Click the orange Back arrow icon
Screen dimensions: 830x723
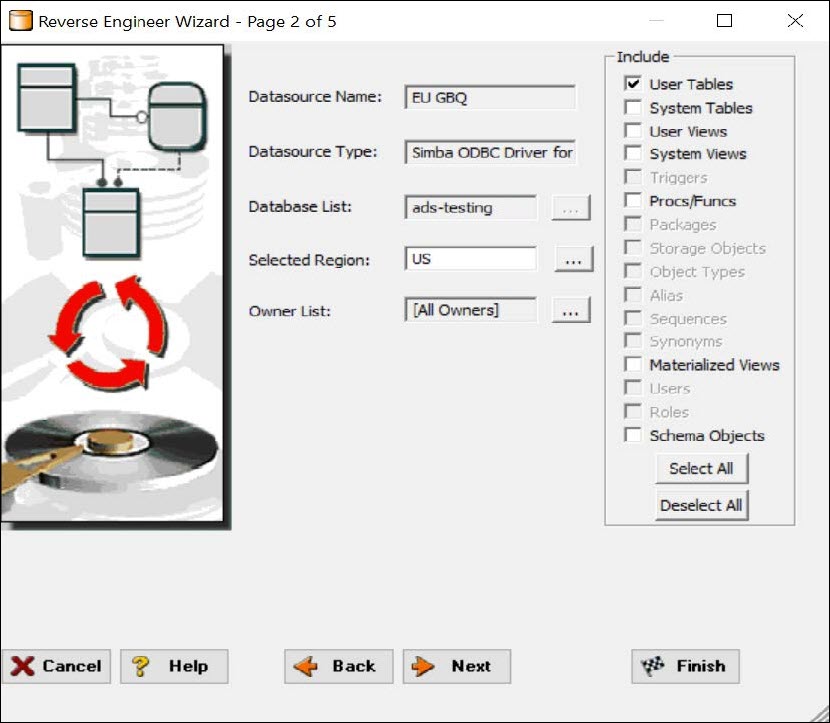tap(305, 666)
